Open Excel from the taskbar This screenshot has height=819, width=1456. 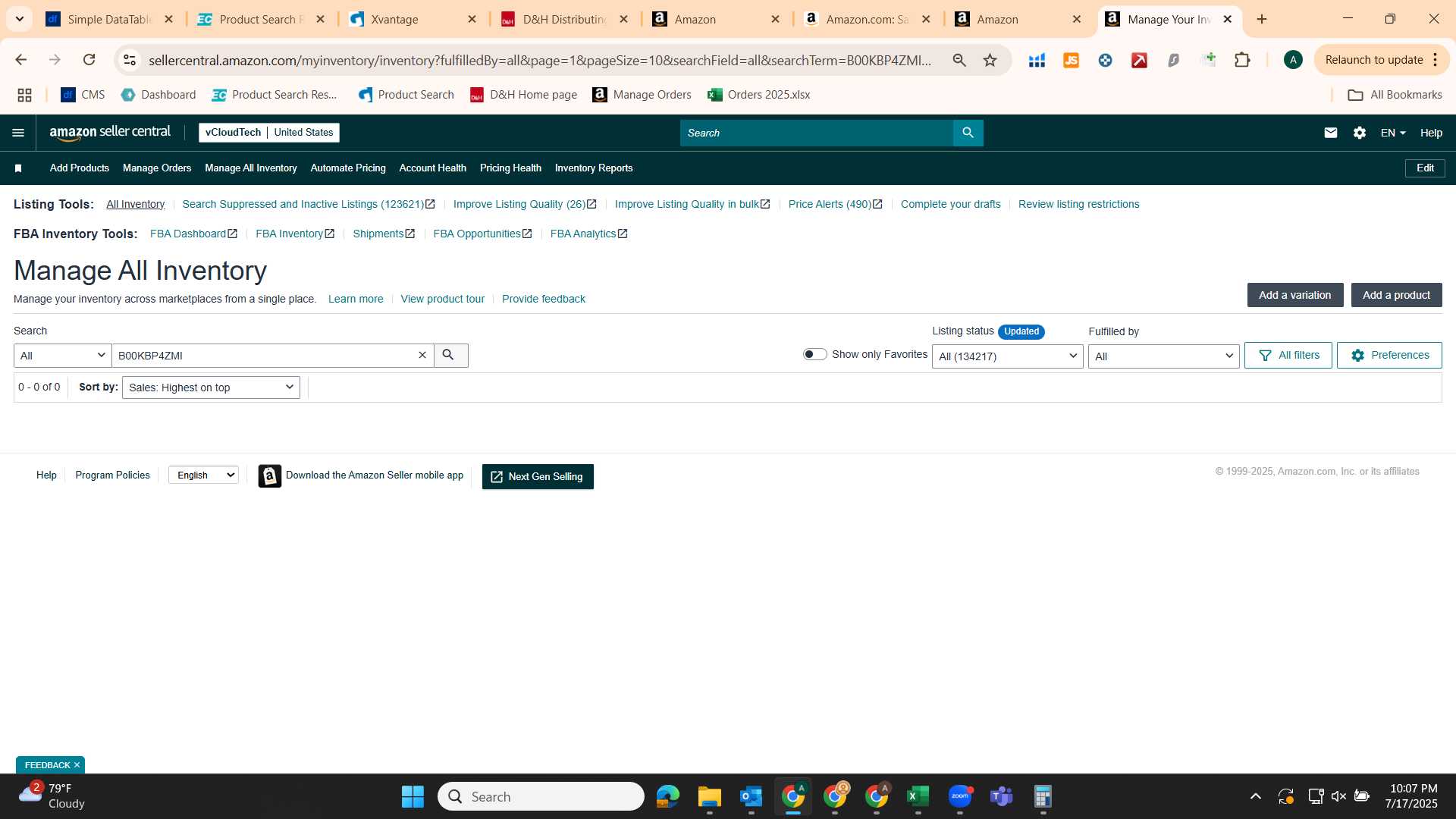(918, 796)
